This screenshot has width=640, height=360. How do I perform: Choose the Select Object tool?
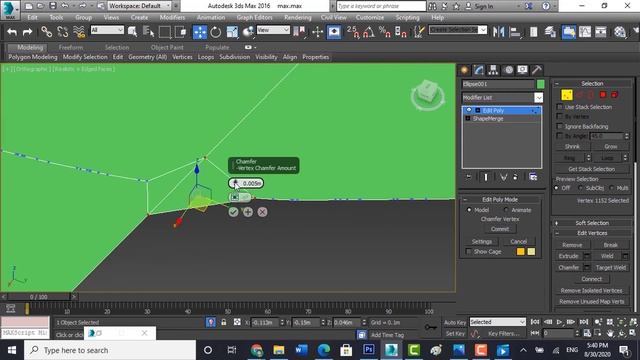(132, 32)
